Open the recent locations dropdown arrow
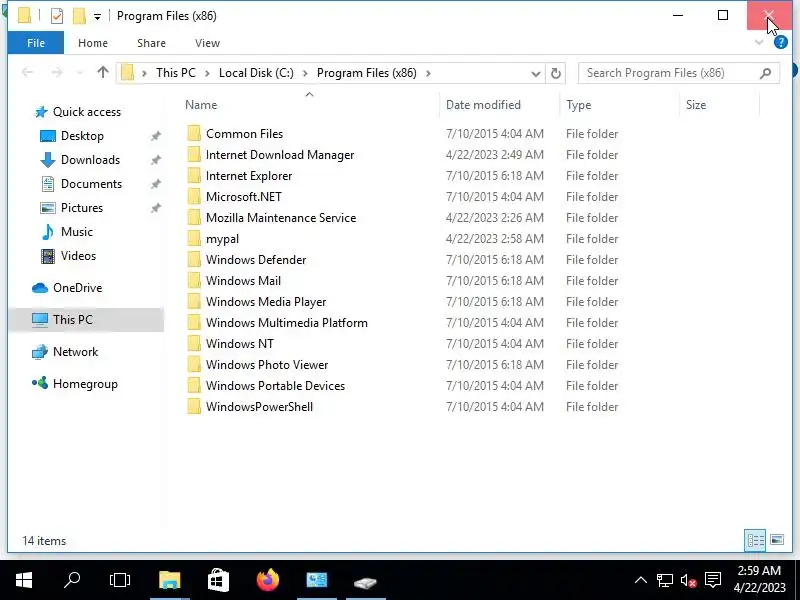This screenshot has width=800, height=600. (x=80, y=73)
